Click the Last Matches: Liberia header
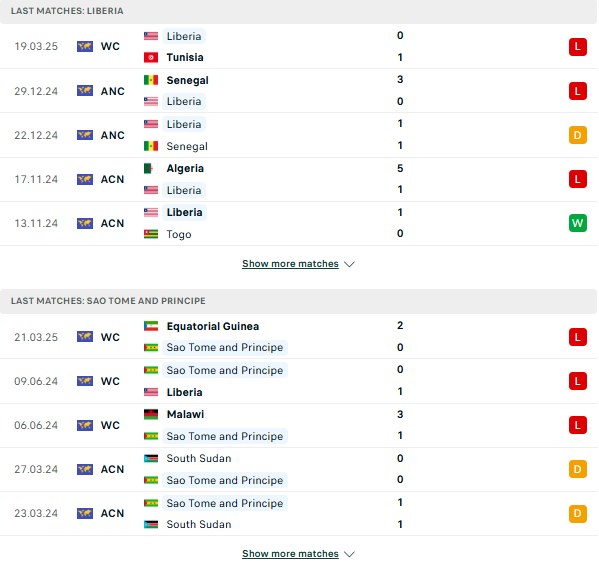 click(67, 11)
